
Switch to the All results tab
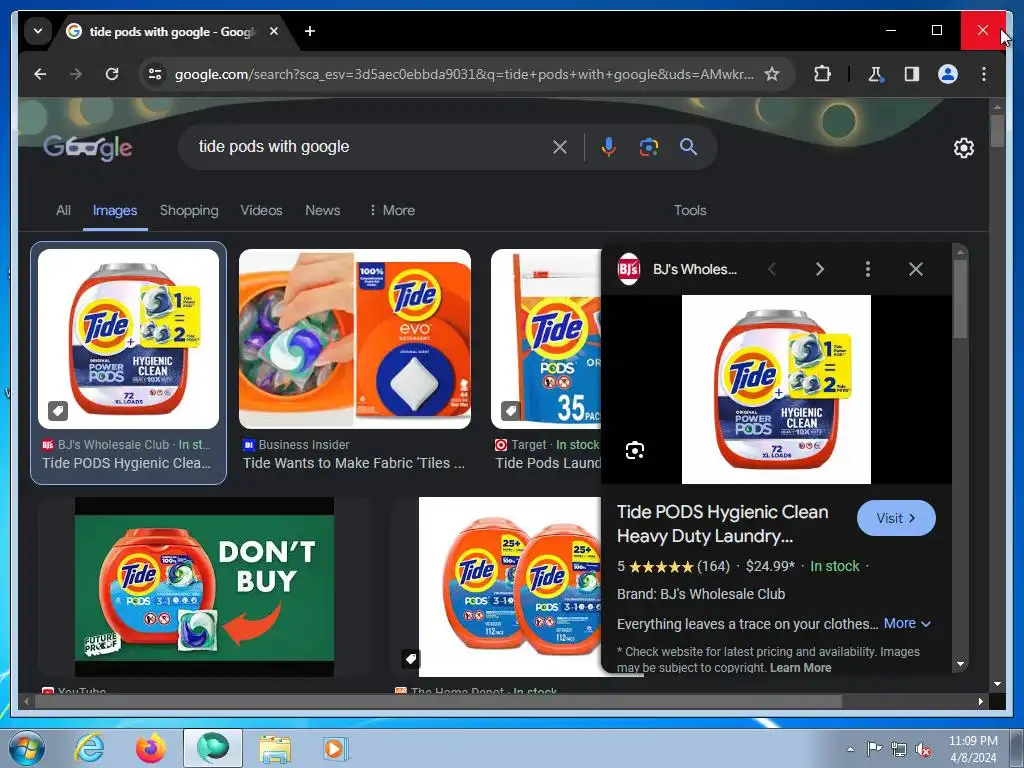pyautogui.click(x=63, y=210)
